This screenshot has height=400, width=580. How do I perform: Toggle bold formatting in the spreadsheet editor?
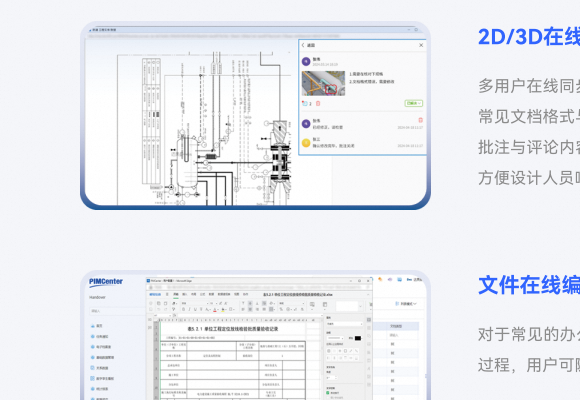tap(183, 309)
